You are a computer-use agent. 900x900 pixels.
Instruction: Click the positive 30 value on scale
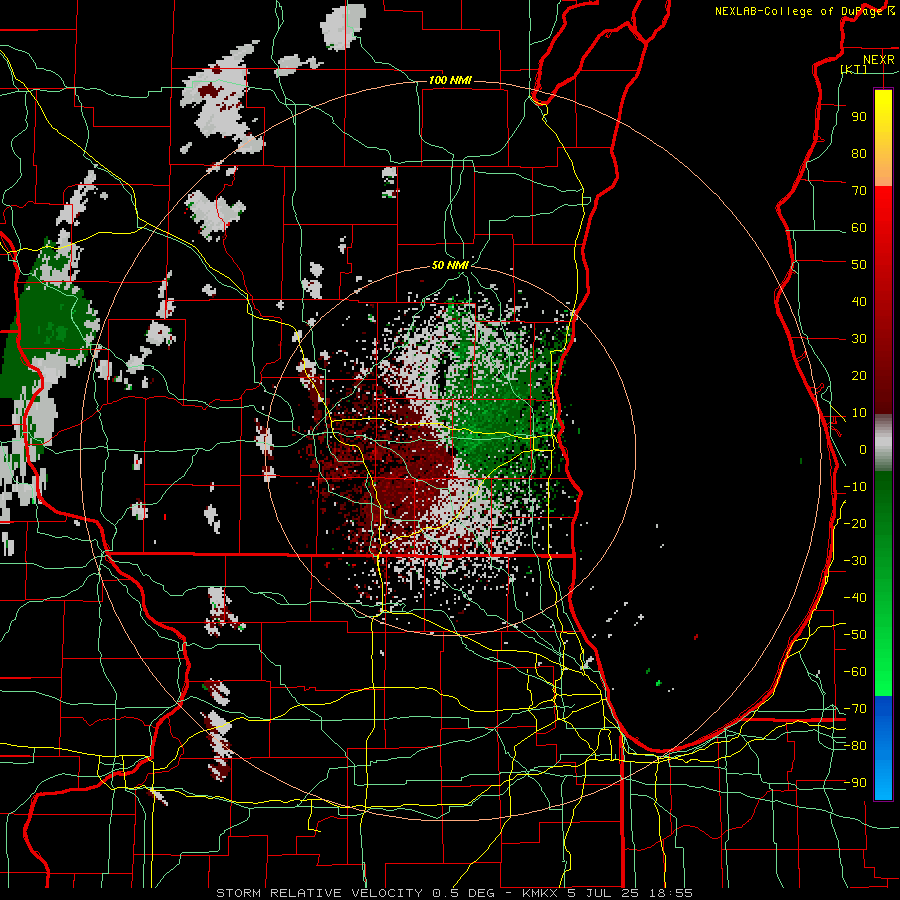[859, 339]
